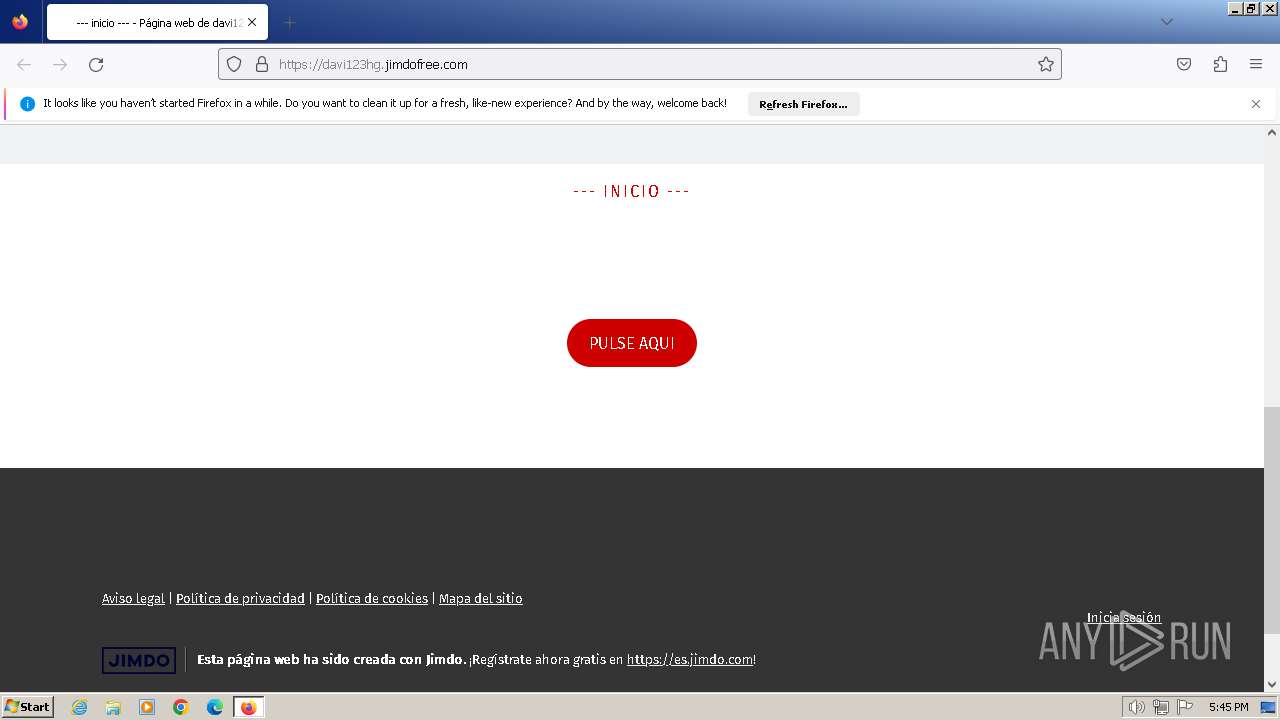Click the vertical scrollbar thumb
This screenshot has height=720, width=1280.
[x=1272, y=520]
